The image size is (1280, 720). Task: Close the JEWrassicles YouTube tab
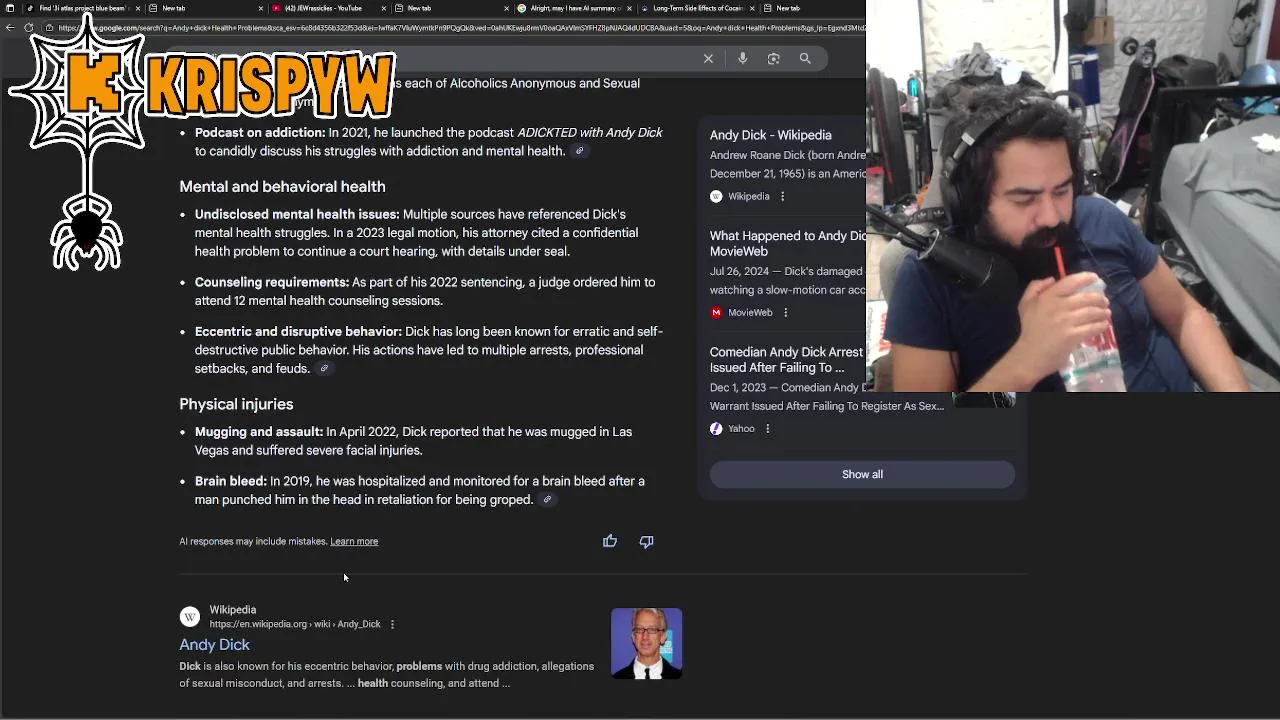tap(384, 8)
